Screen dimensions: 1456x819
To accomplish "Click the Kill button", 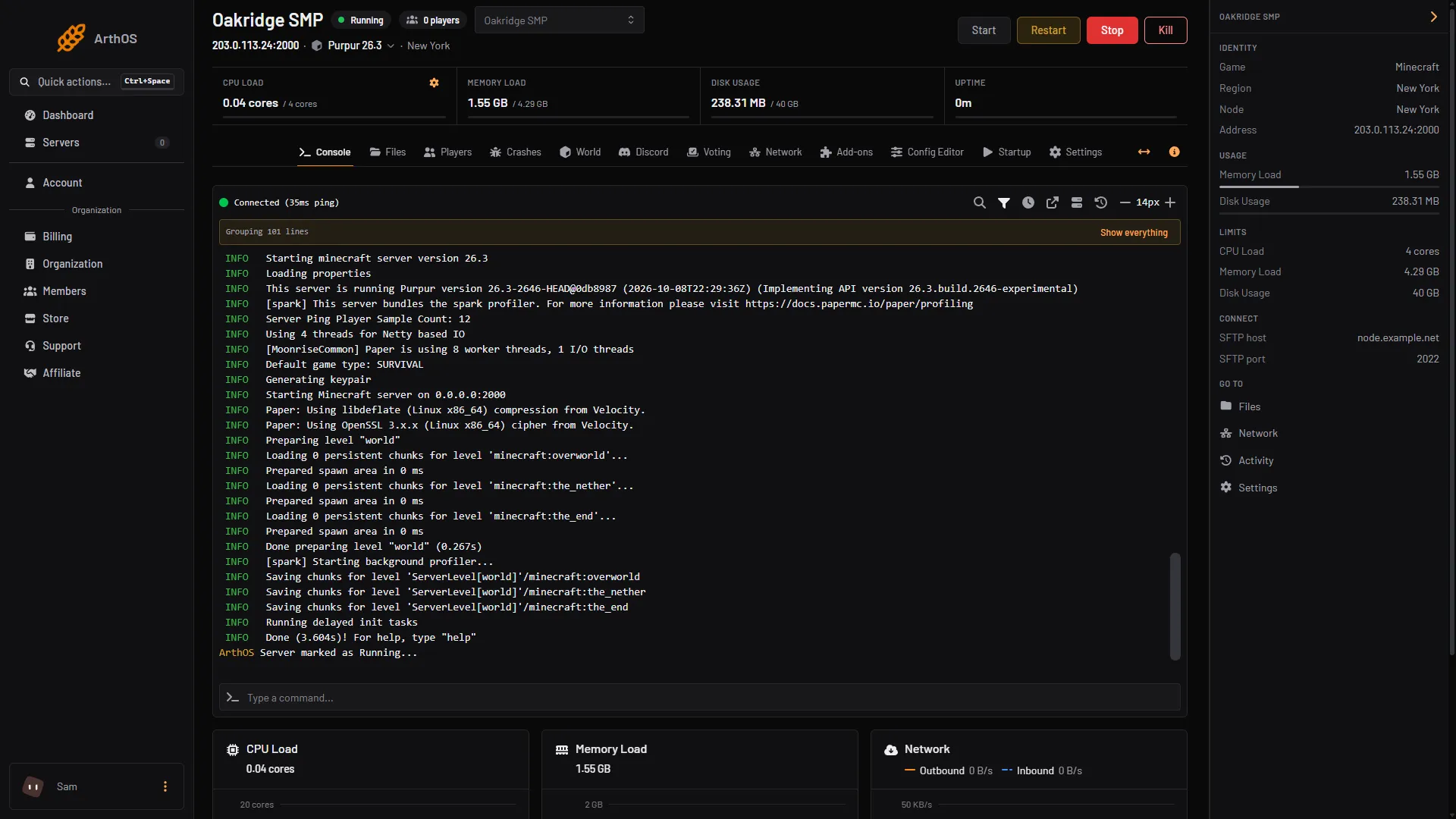I will pos(1166,30).
